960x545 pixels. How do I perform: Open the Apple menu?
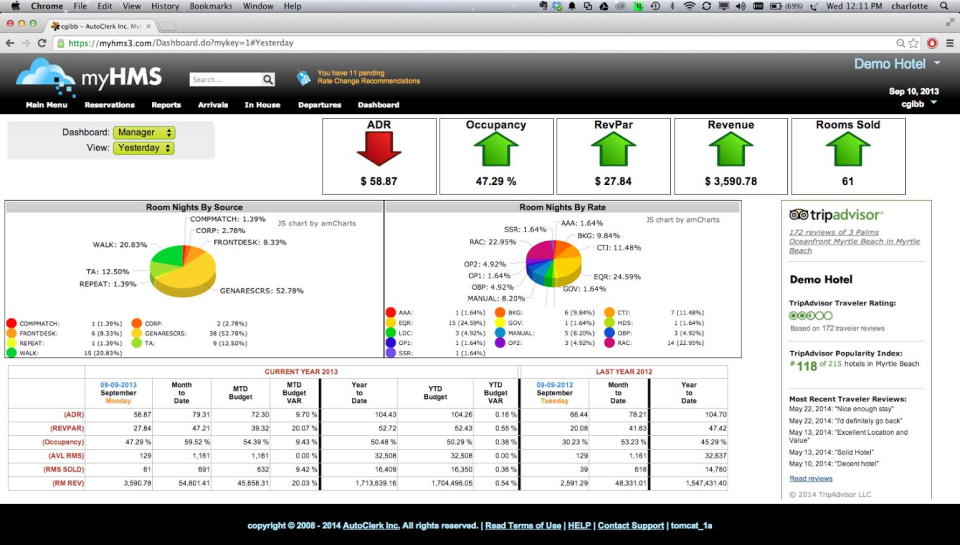[15, 6]
